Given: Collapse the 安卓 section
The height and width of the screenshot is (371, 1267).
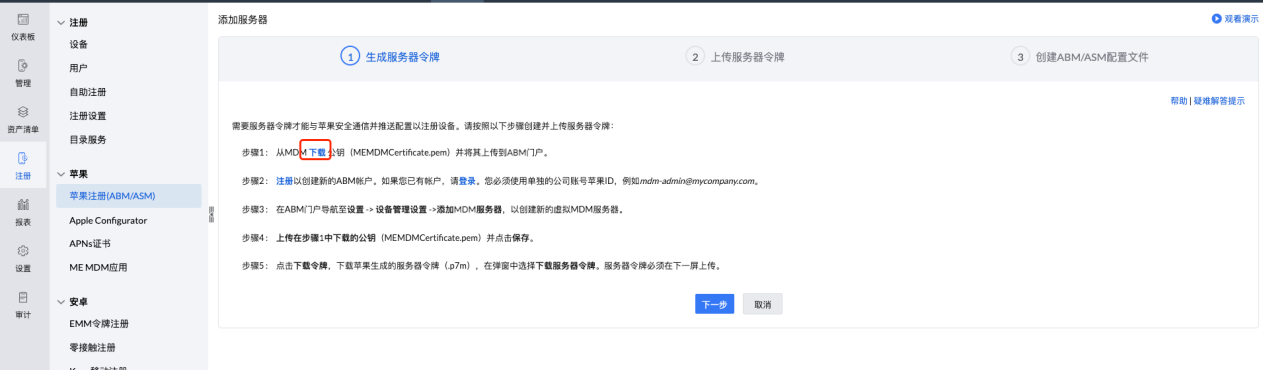Looking at the screenshot, I should (61, 301).
